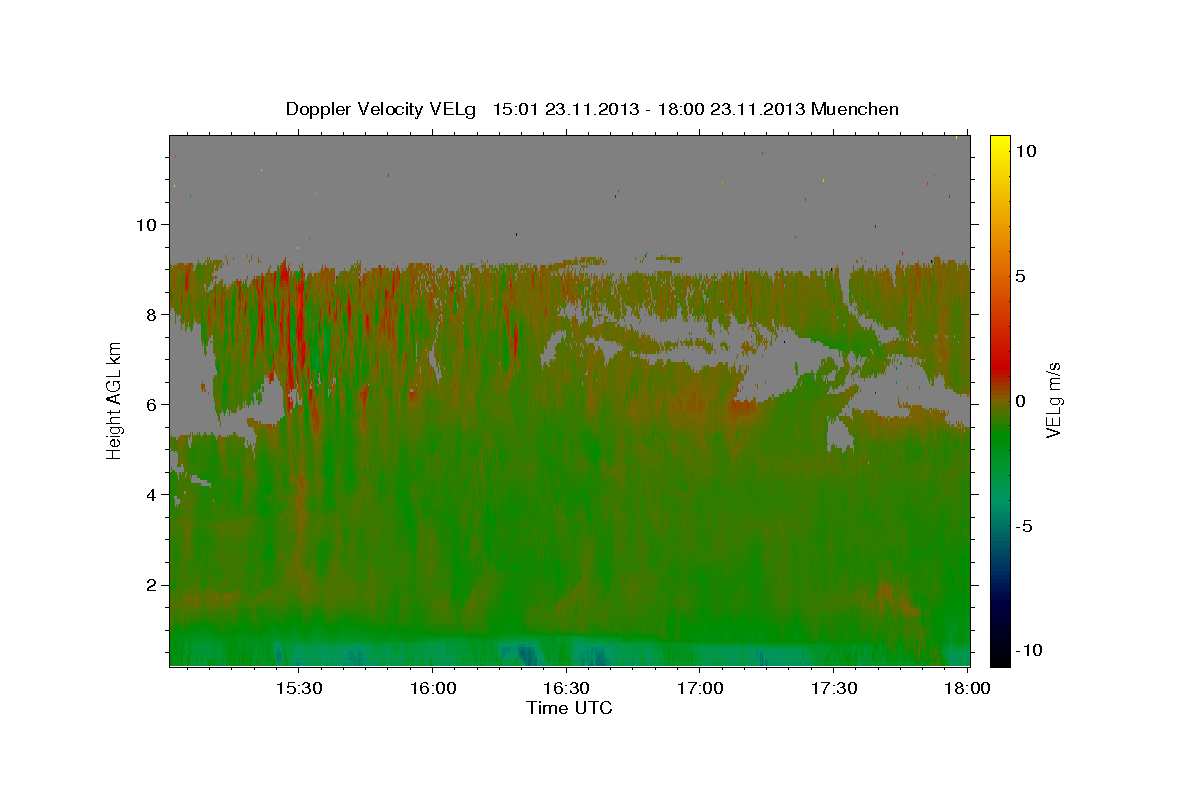Viewport: 1200px width, 800px height.
Task: Select the time axis label '15:30'
Action: point(298,688)
